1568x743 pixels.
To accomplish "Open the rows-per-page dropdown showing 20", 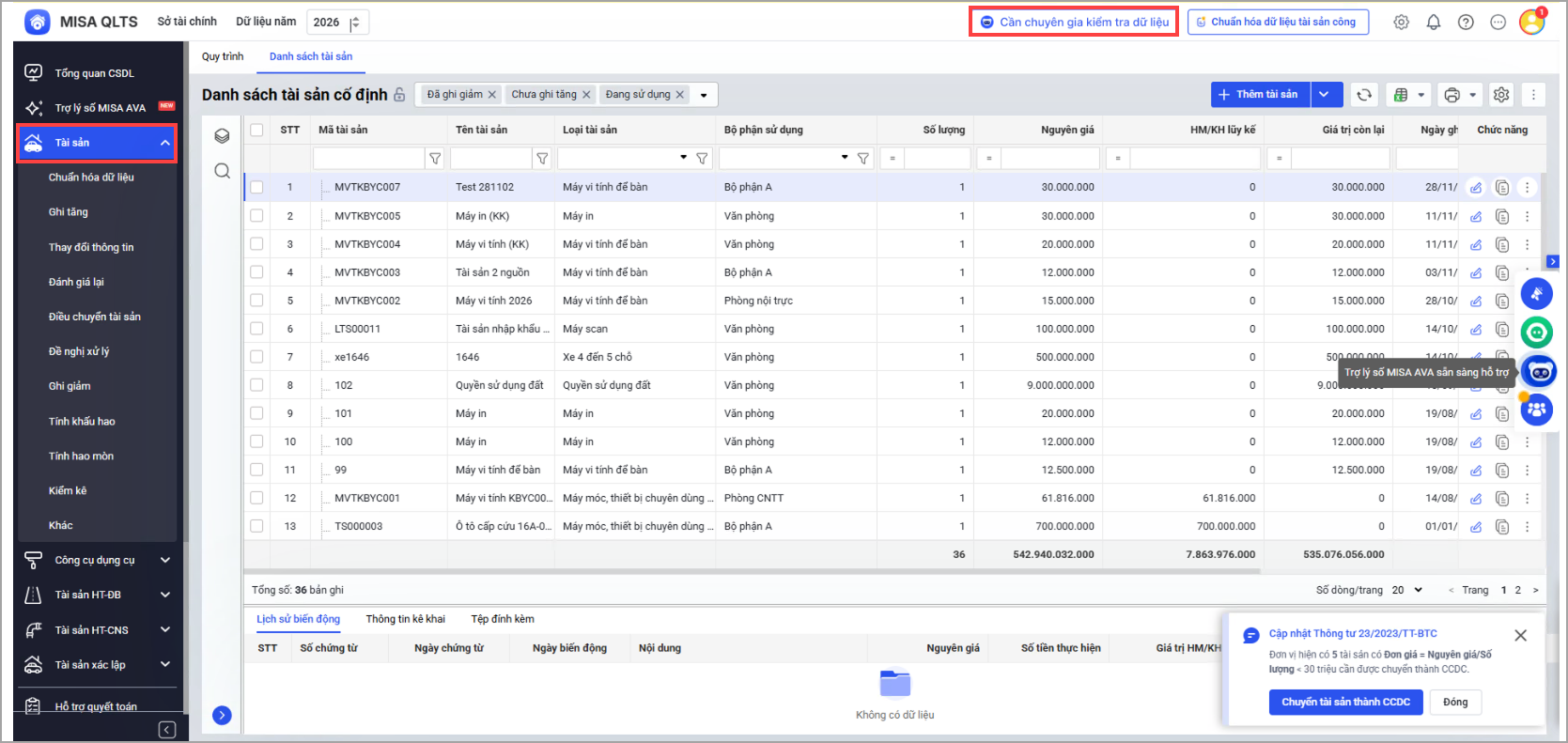I will click(1406, 590).
